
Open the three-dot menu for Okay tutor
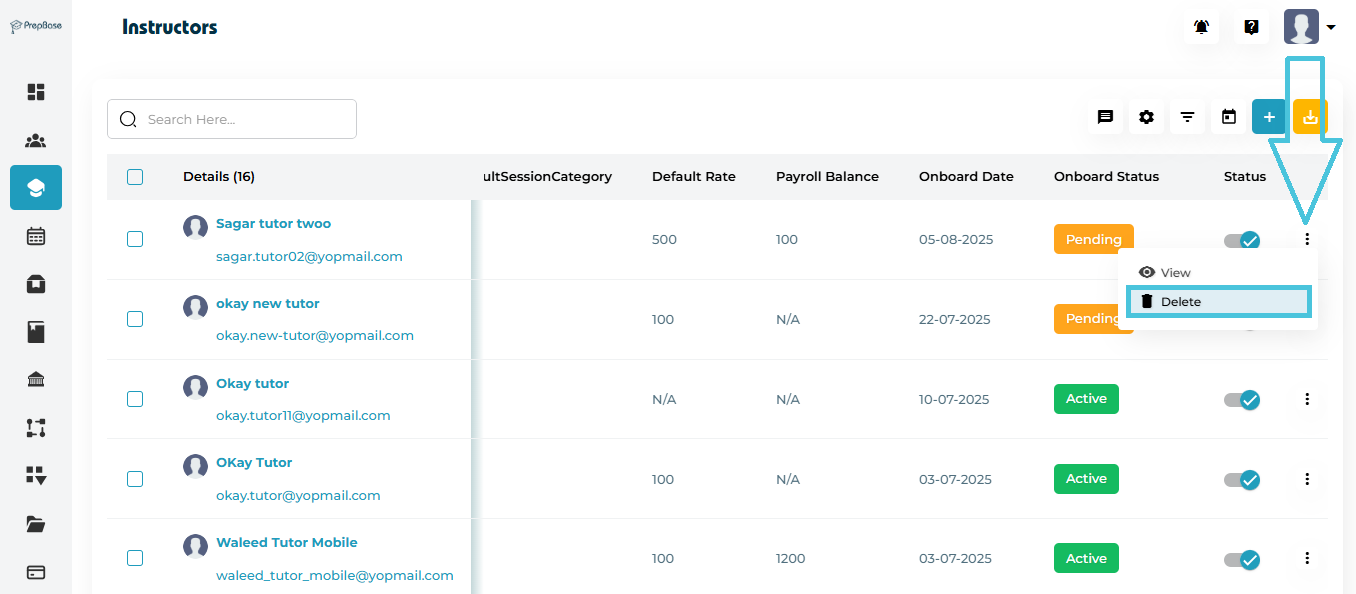click(x=1307, y=399)
